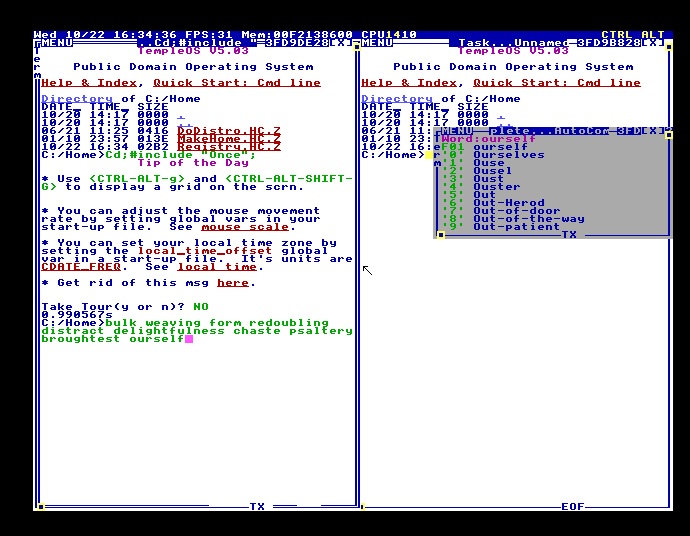690x536 pixels.
Task: Open Quick Start: Cmd line link in right window
Action: click(x=557, y=83)
